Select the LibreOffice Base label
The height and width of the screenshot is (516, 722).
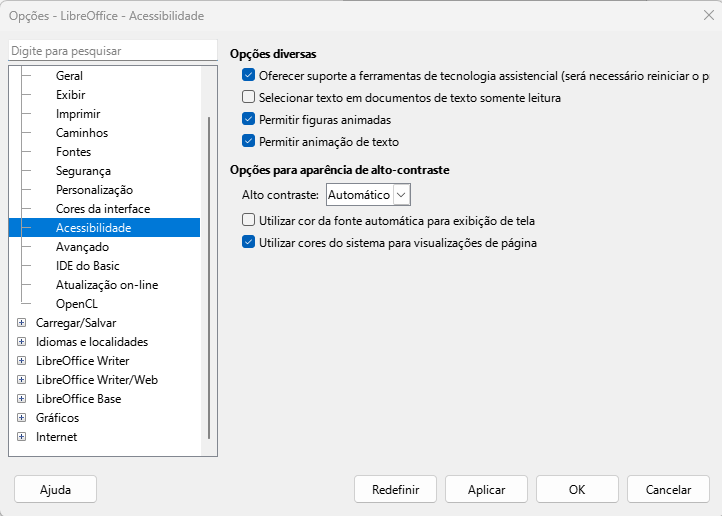point(78,399)
